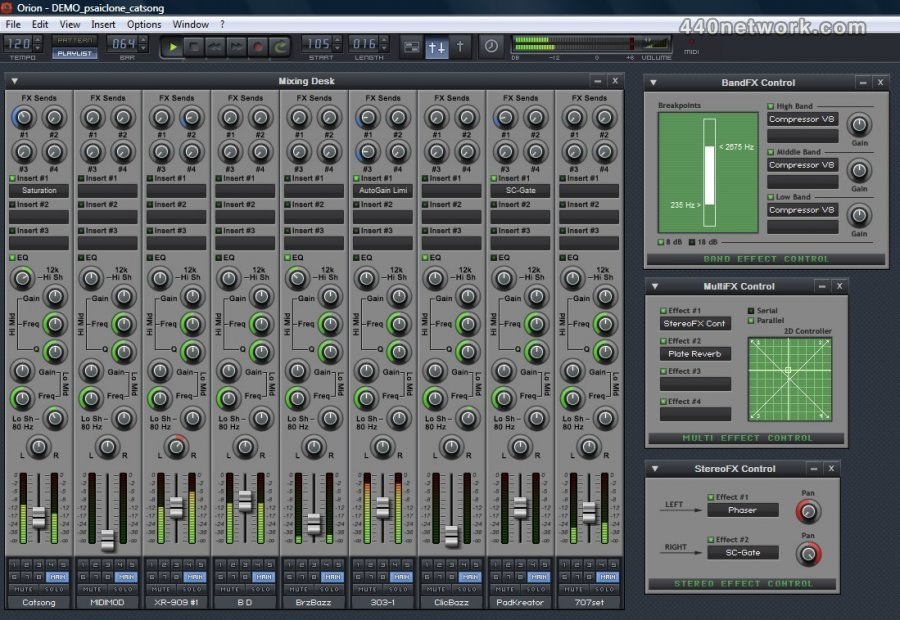Viewport: 900px width, 620px height.
Task: Click the clock icon in the toolbar
Action: tap(491, 46)
